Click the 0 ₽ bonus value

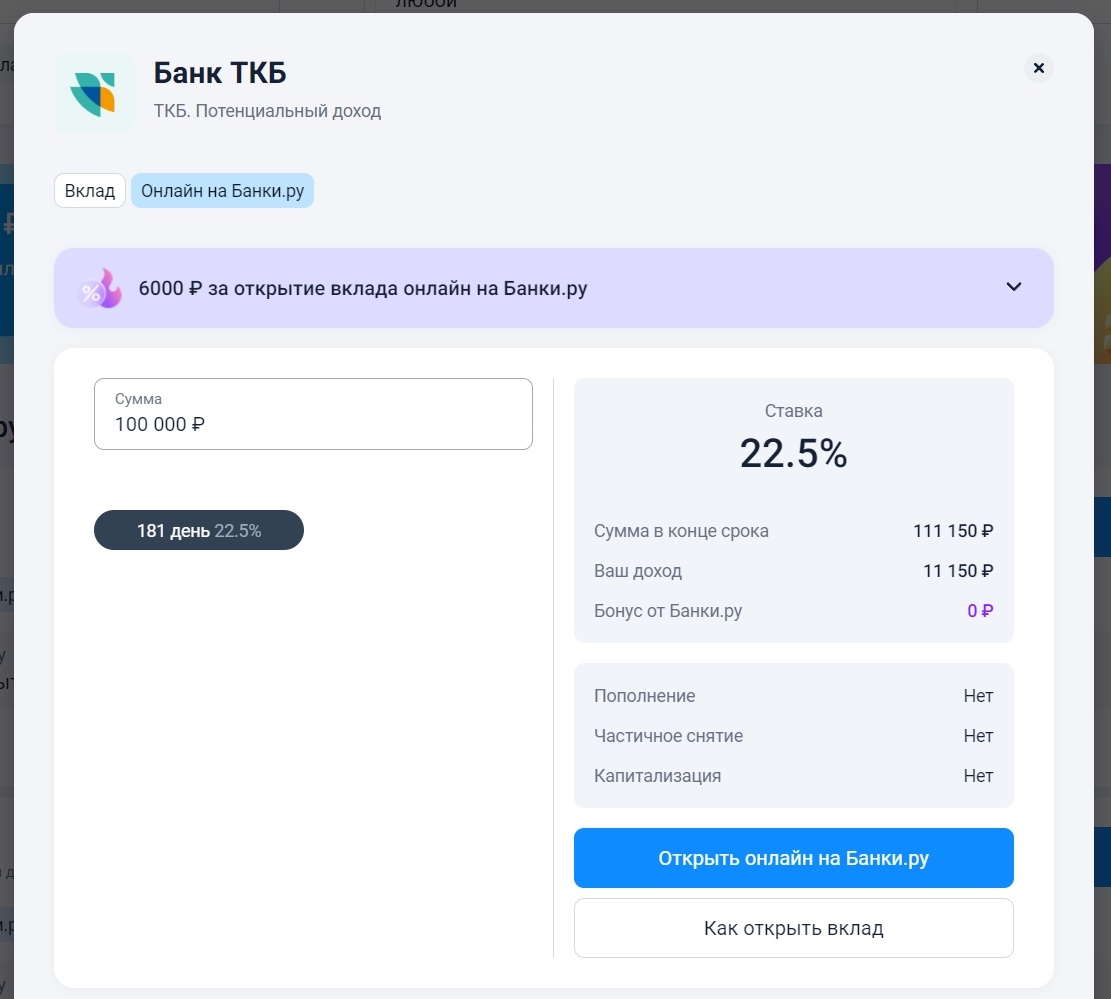pos(981,611)
